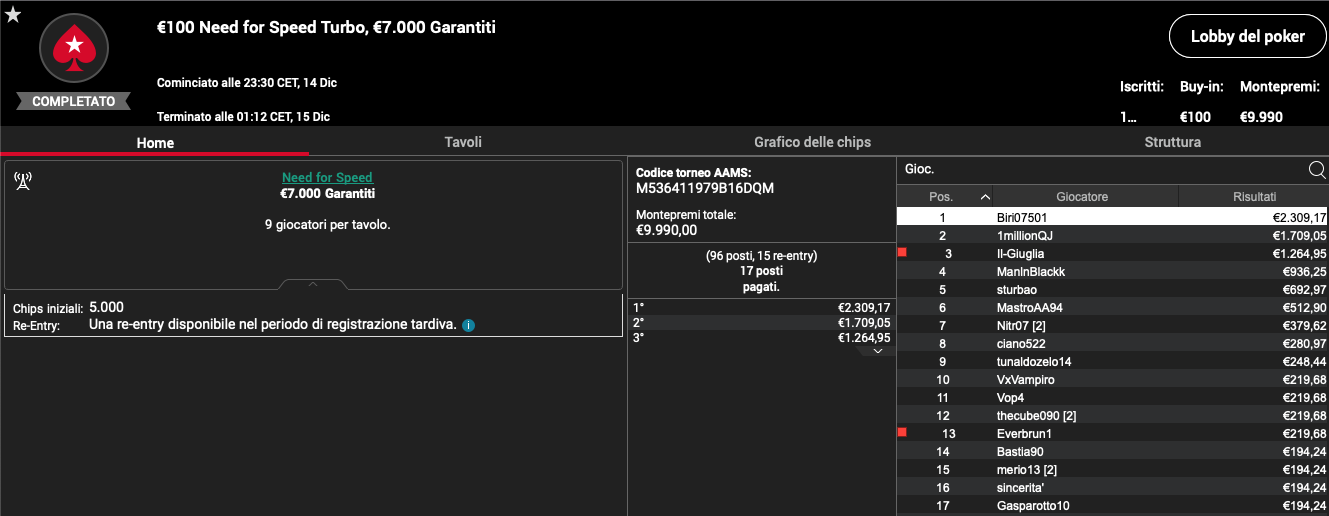Expand the payout list down arrow
This screenshot has width=1329, height=516.
click(x=877, y=351)
